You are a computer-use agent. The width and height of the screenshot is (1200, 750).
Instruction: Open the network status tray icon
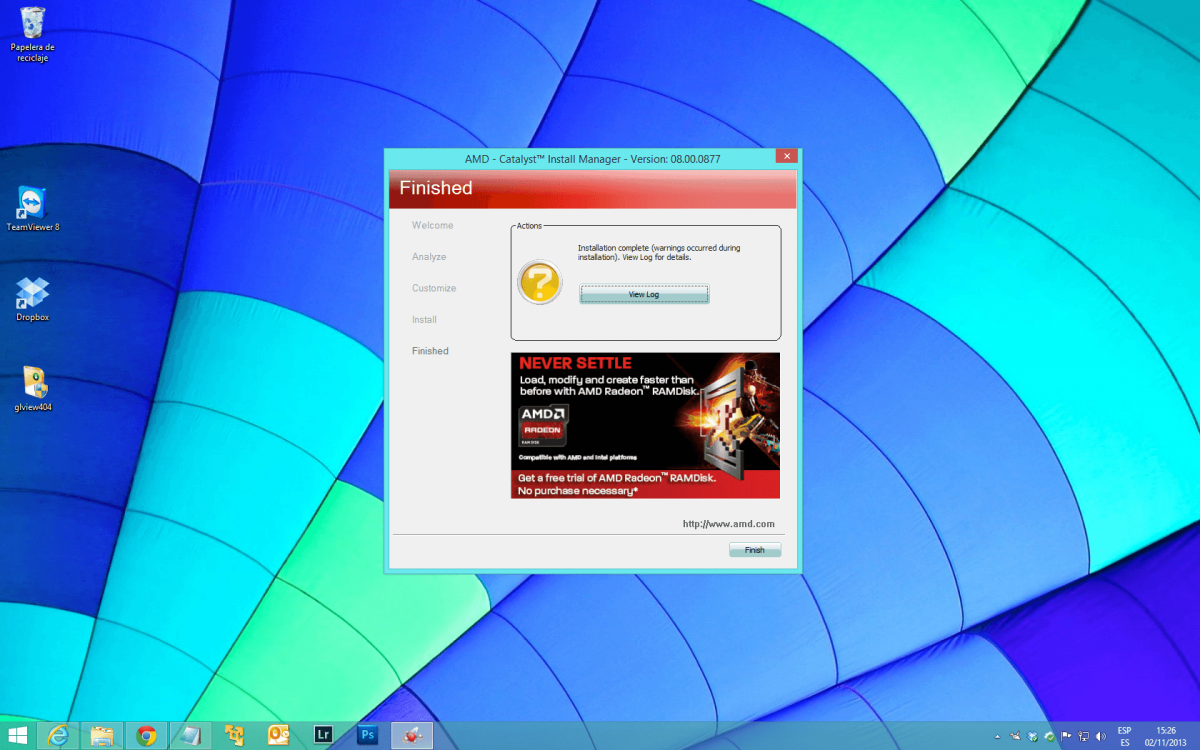(x=1083, y=736)
